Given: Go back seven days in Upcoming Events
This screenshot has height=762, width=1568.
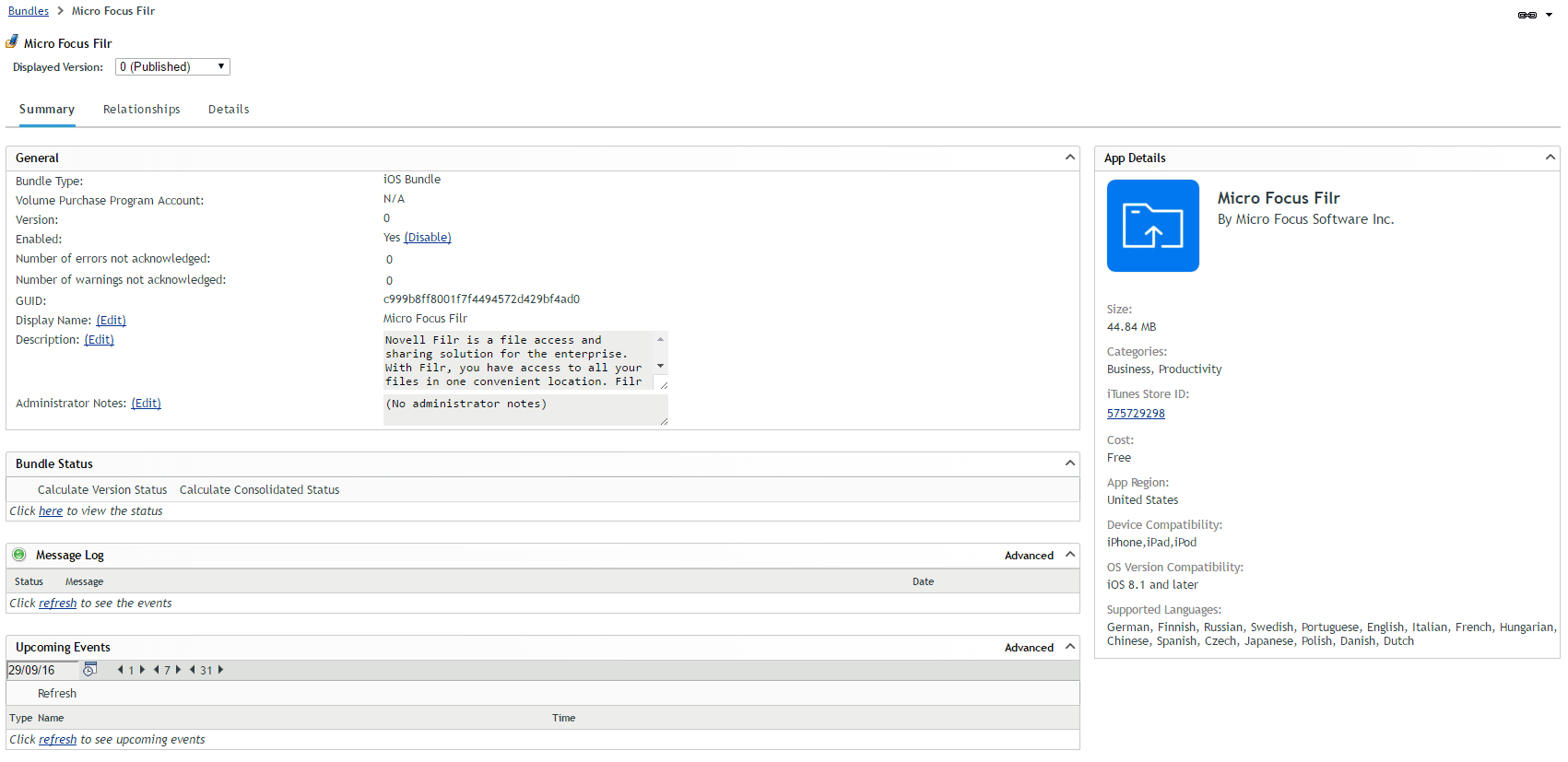Looking at the screenshot, I should click(x=157, y=670).
